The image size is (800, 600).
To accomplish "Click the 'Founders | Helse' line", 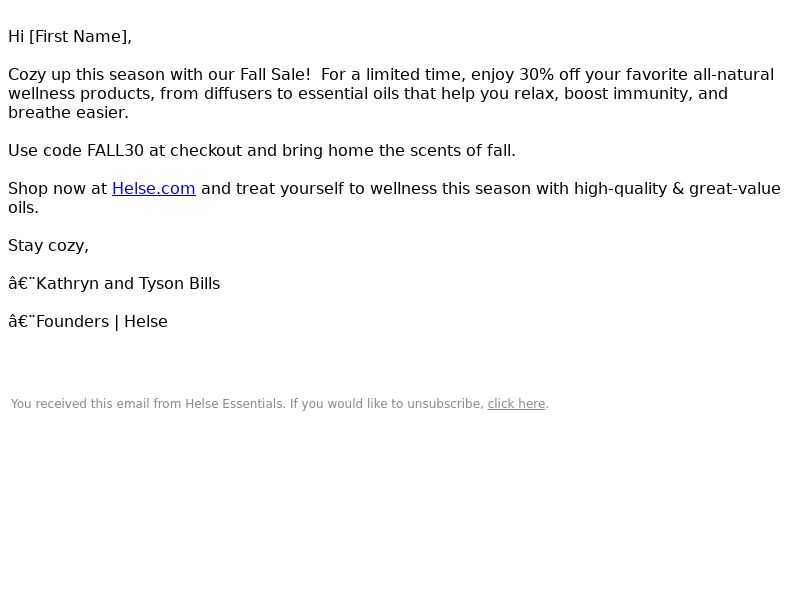I will coord(102,322).
